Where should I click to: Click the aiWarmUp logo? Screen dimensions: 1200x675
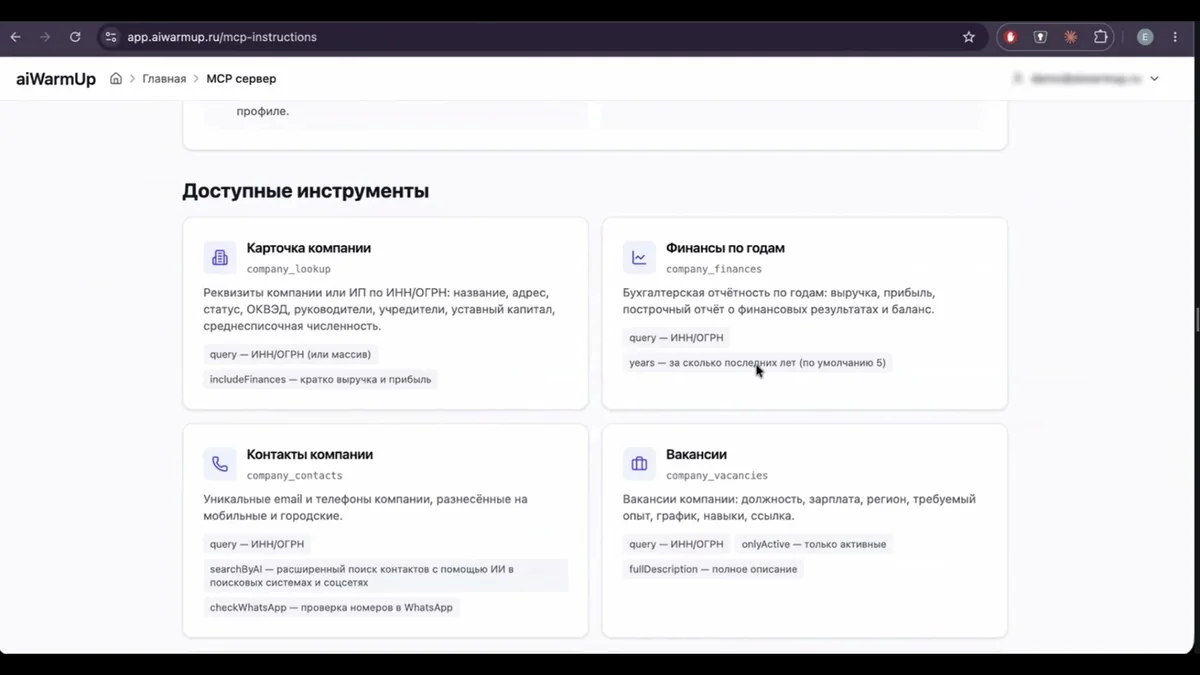[x=56, y=79]
